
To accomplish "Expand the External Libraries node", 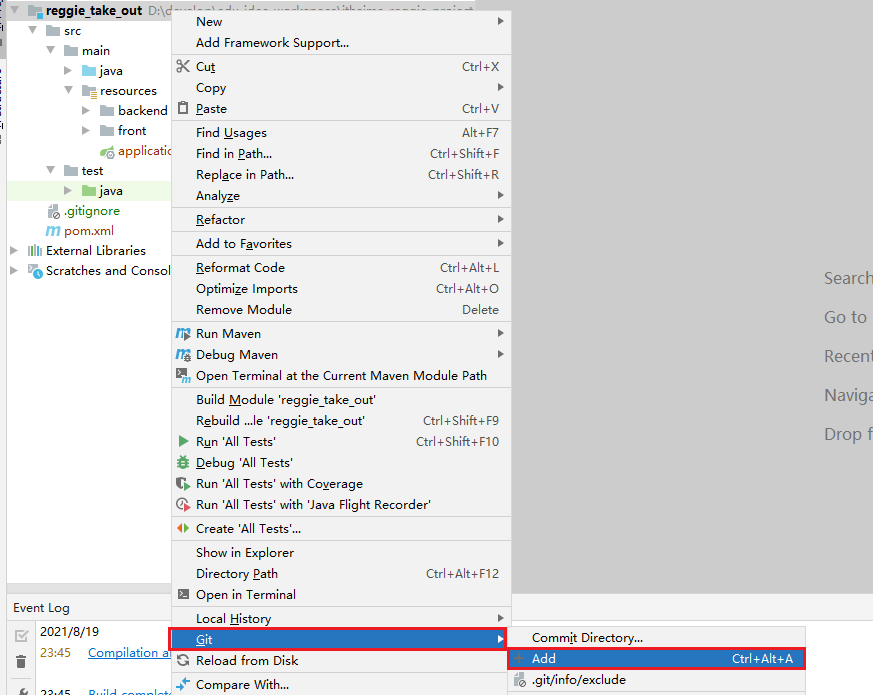I will [14, 251].
